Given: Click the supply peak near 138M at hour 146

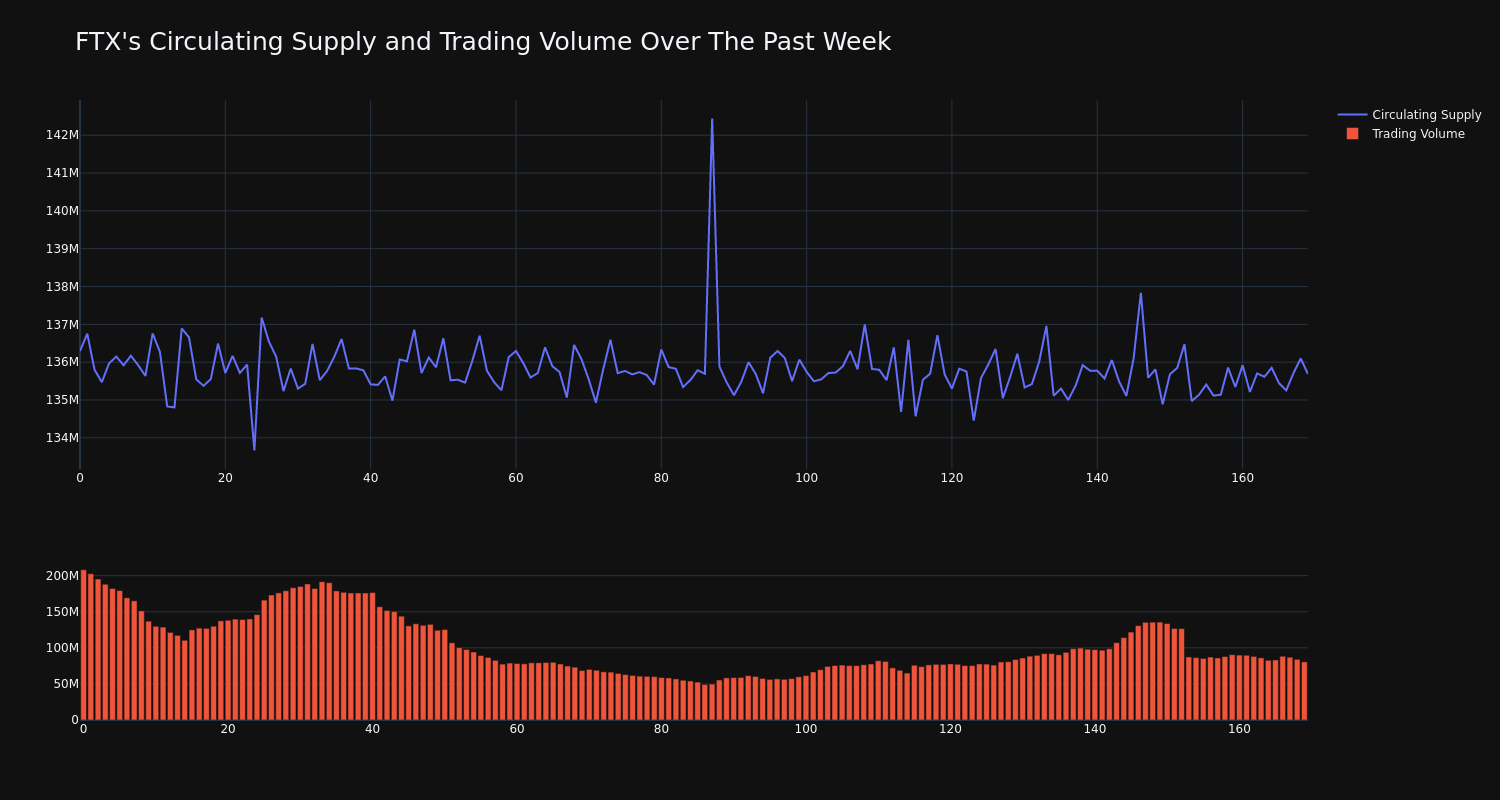Looking at the screenshot, I should (1141, 293).
